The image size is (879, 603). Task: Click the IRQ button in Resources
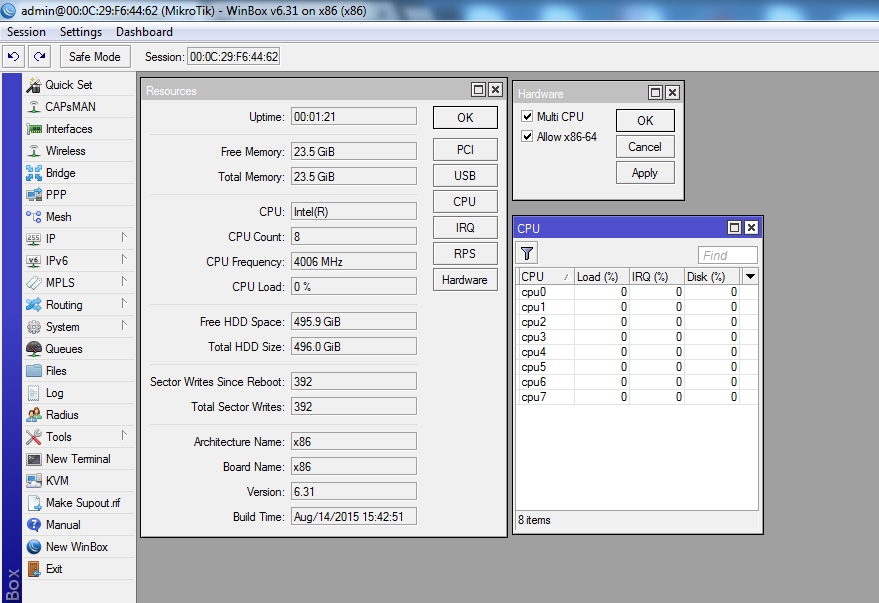(x=465, y=228)
